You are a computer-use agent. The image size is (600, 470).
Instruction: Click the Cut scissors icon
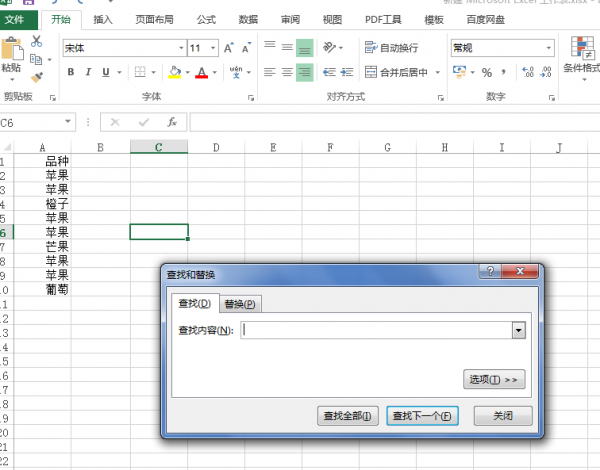(36, 41)
